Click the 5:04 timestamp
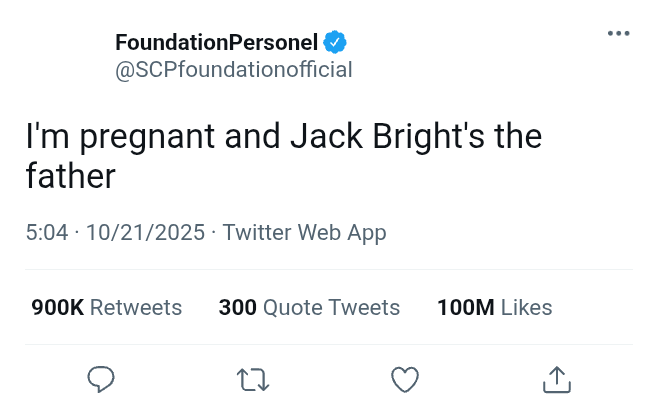 pos(47,233)
